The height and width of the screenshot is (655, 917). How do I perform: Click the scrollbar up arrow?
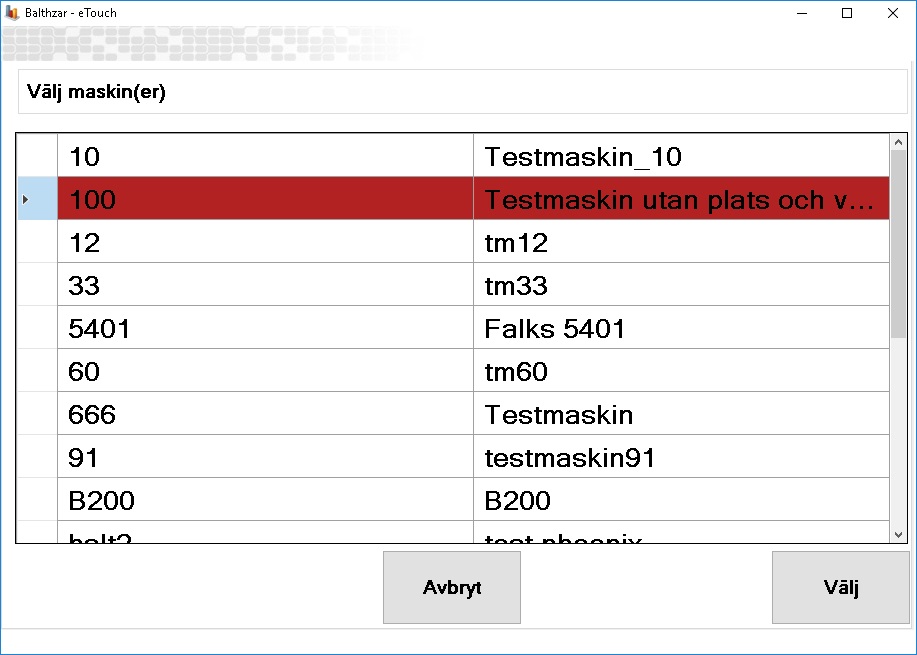(897, 143)
